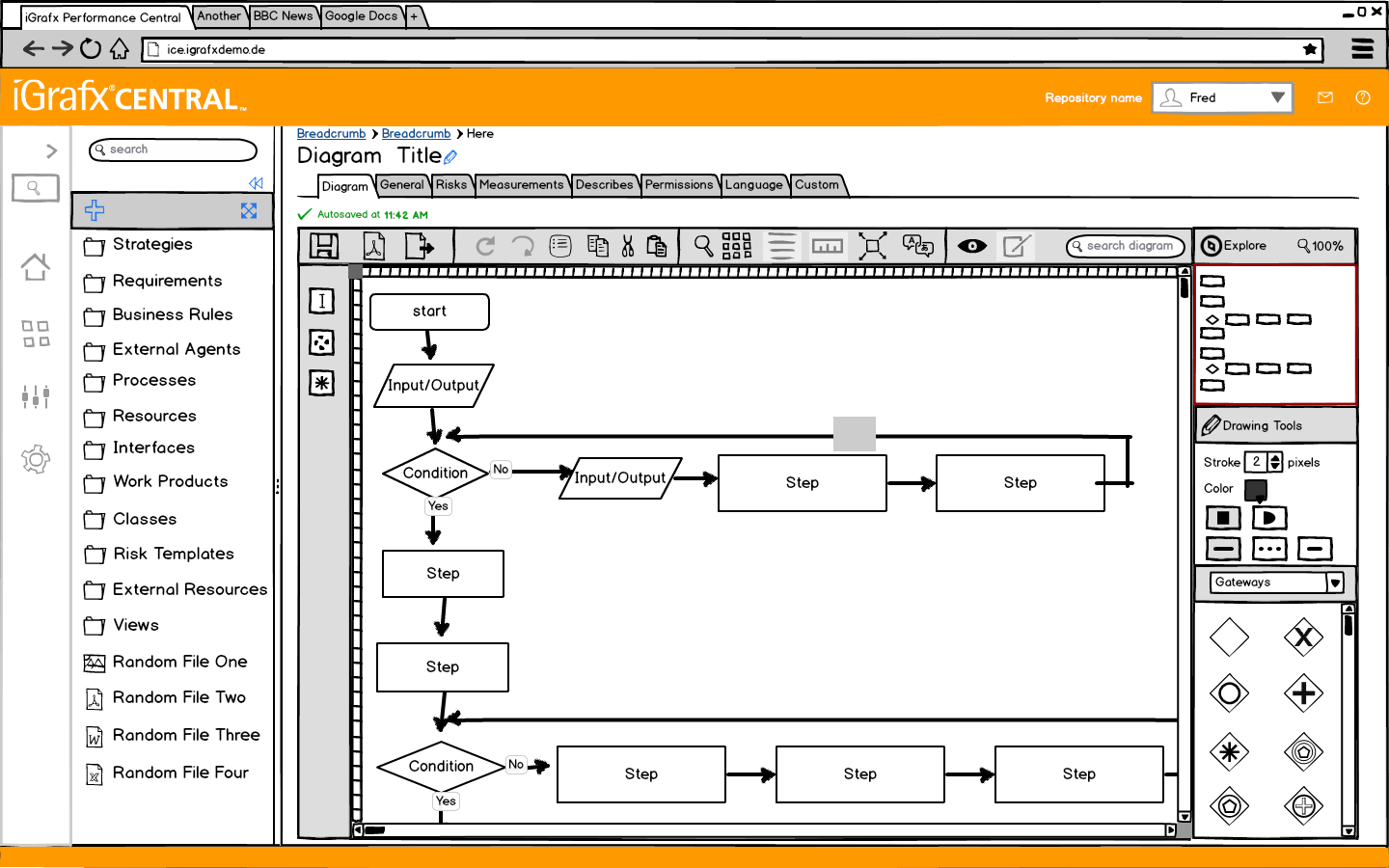Cut the selection with the scissors icon
Image resolution: width=1389 pixels, height=868 pixels.
point(627,246)
